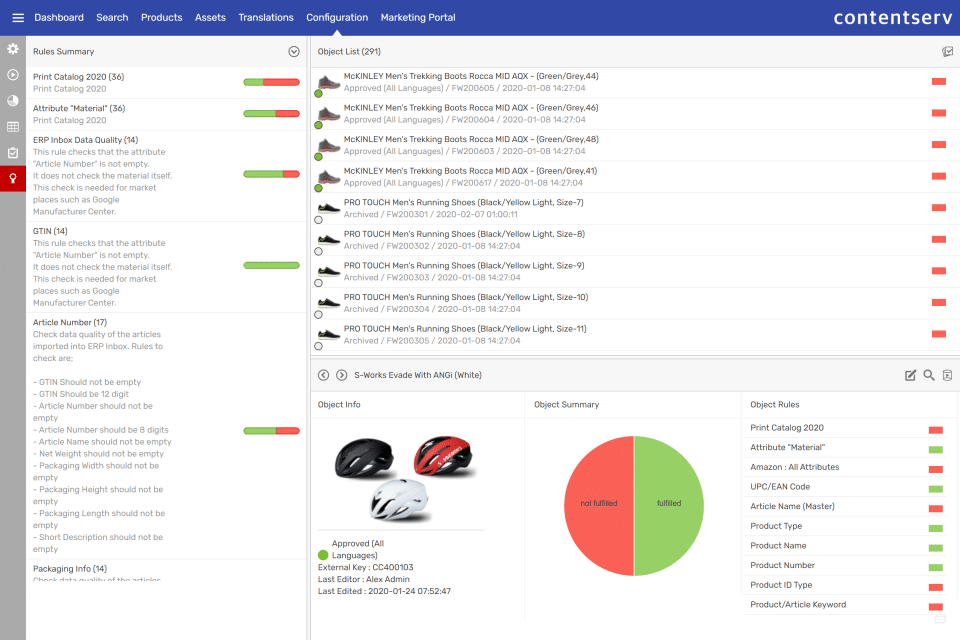
Task: Select the table grid sidebar icon
Action: tap(13, 127)
